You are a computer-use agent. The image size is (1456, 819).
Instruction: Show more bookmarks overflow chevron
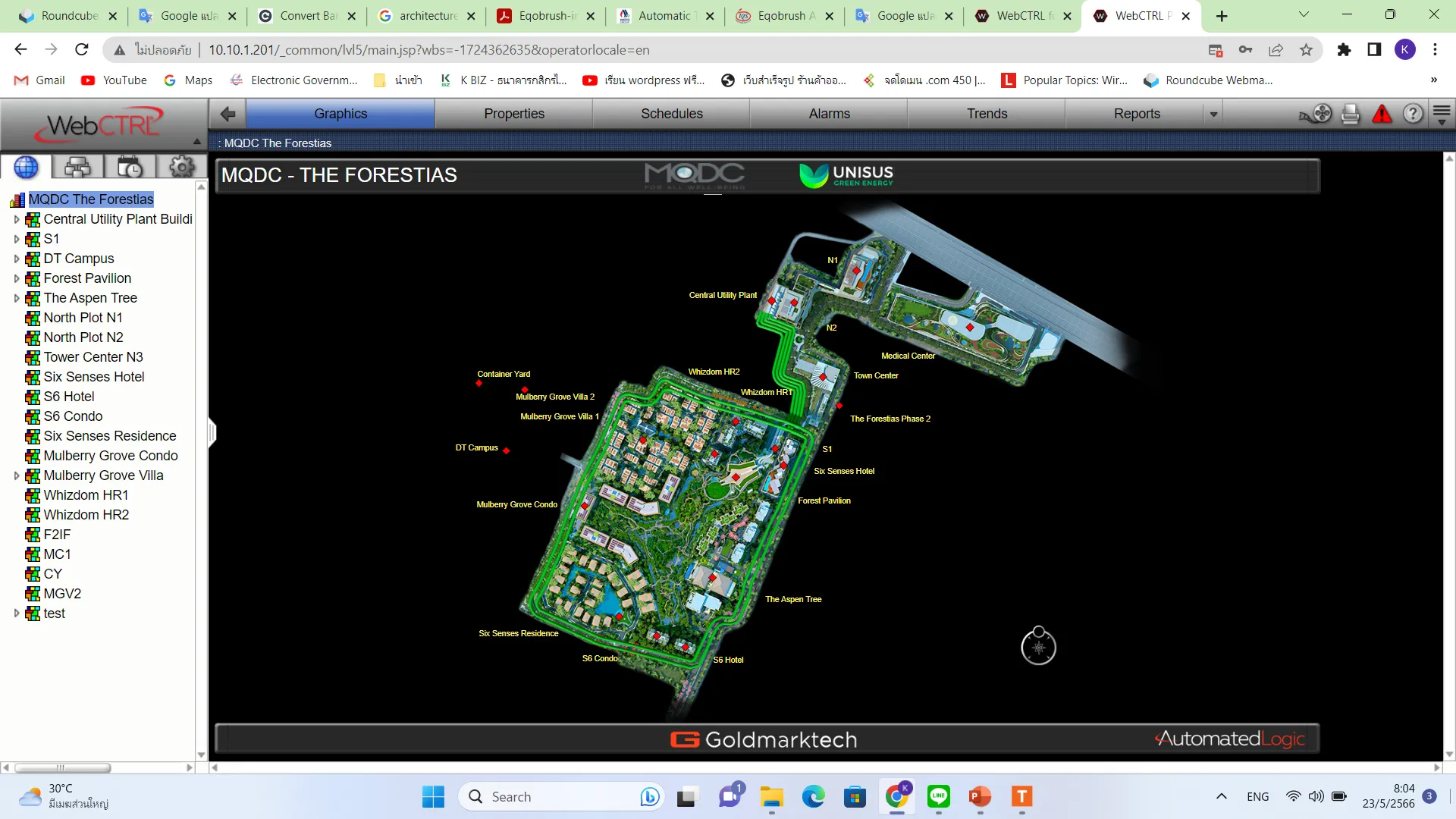click(x=1433, y=80)
